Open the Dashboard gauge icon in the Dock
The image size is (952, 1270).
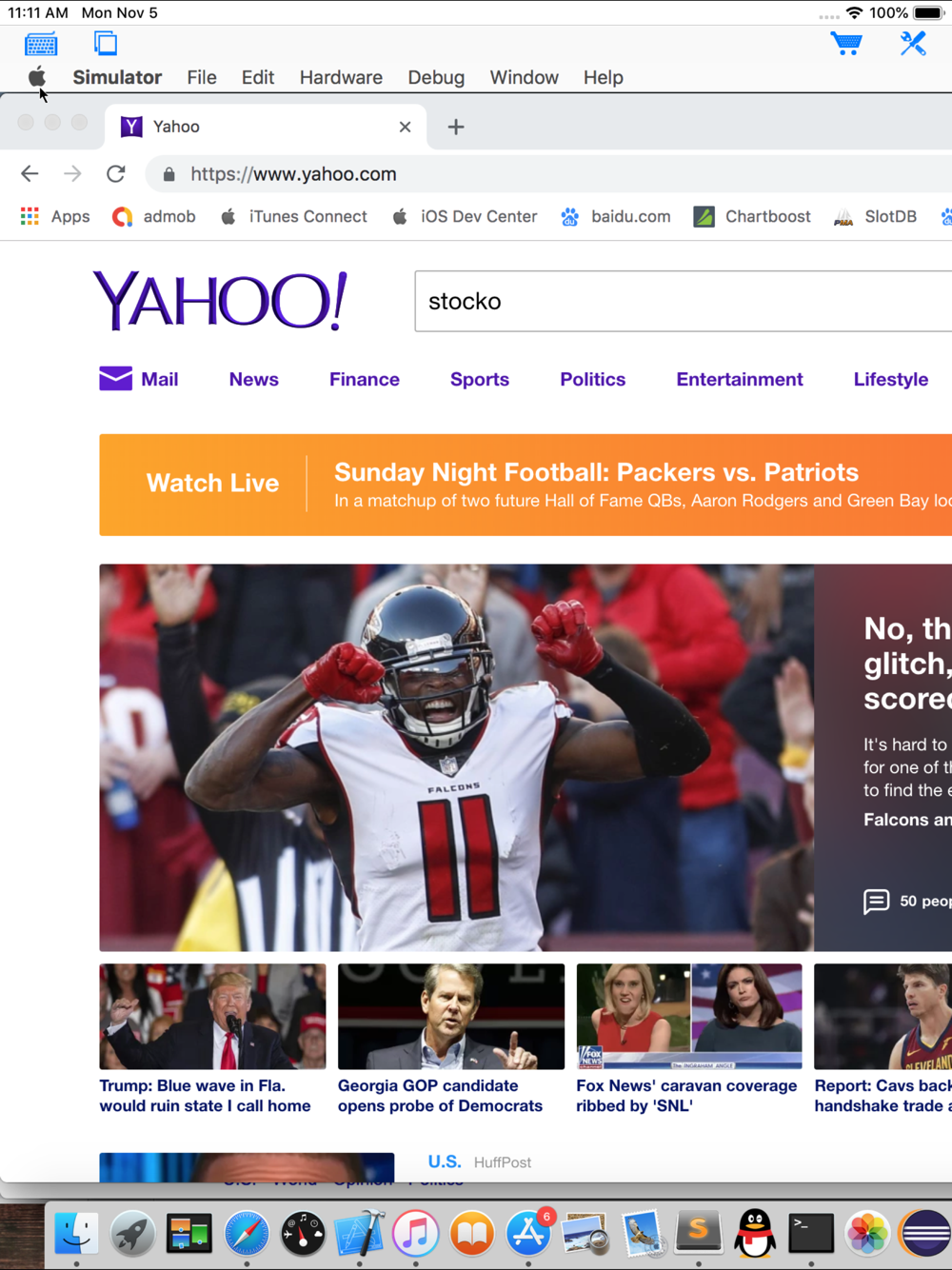[x=303, y=1234]
